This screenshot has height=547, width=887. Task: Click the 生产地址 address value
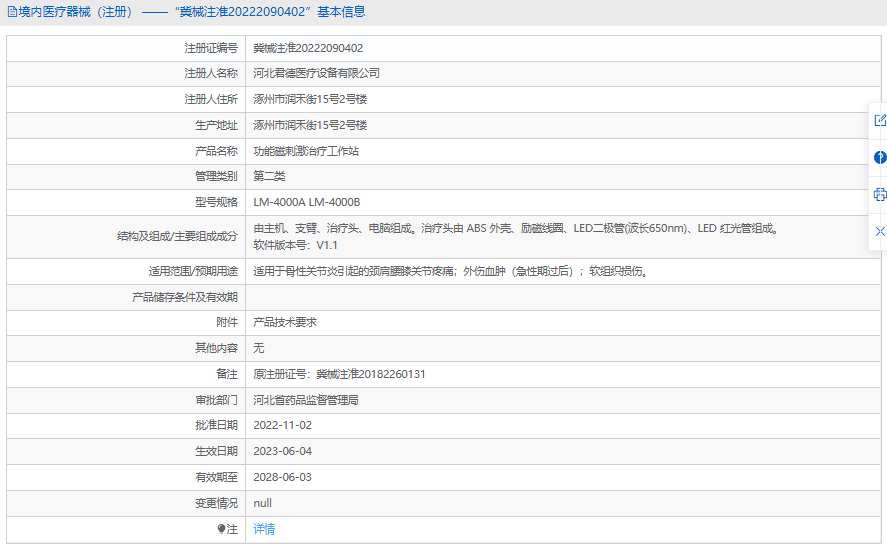pyautogui.click(x=310, y=125)
